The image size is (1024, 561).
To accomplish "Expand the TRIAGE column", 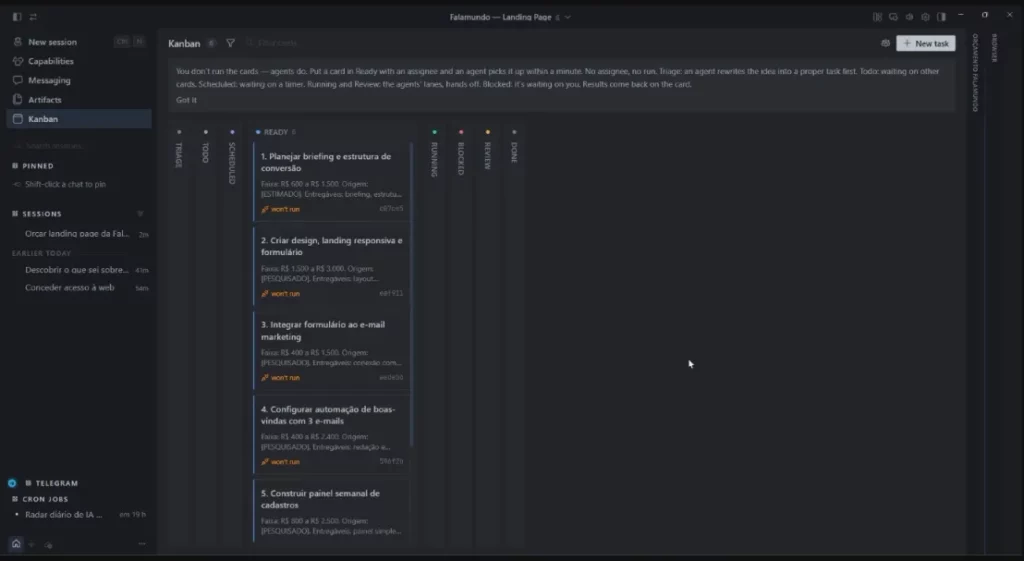I will pyautogui.click(x=179, y=150).
